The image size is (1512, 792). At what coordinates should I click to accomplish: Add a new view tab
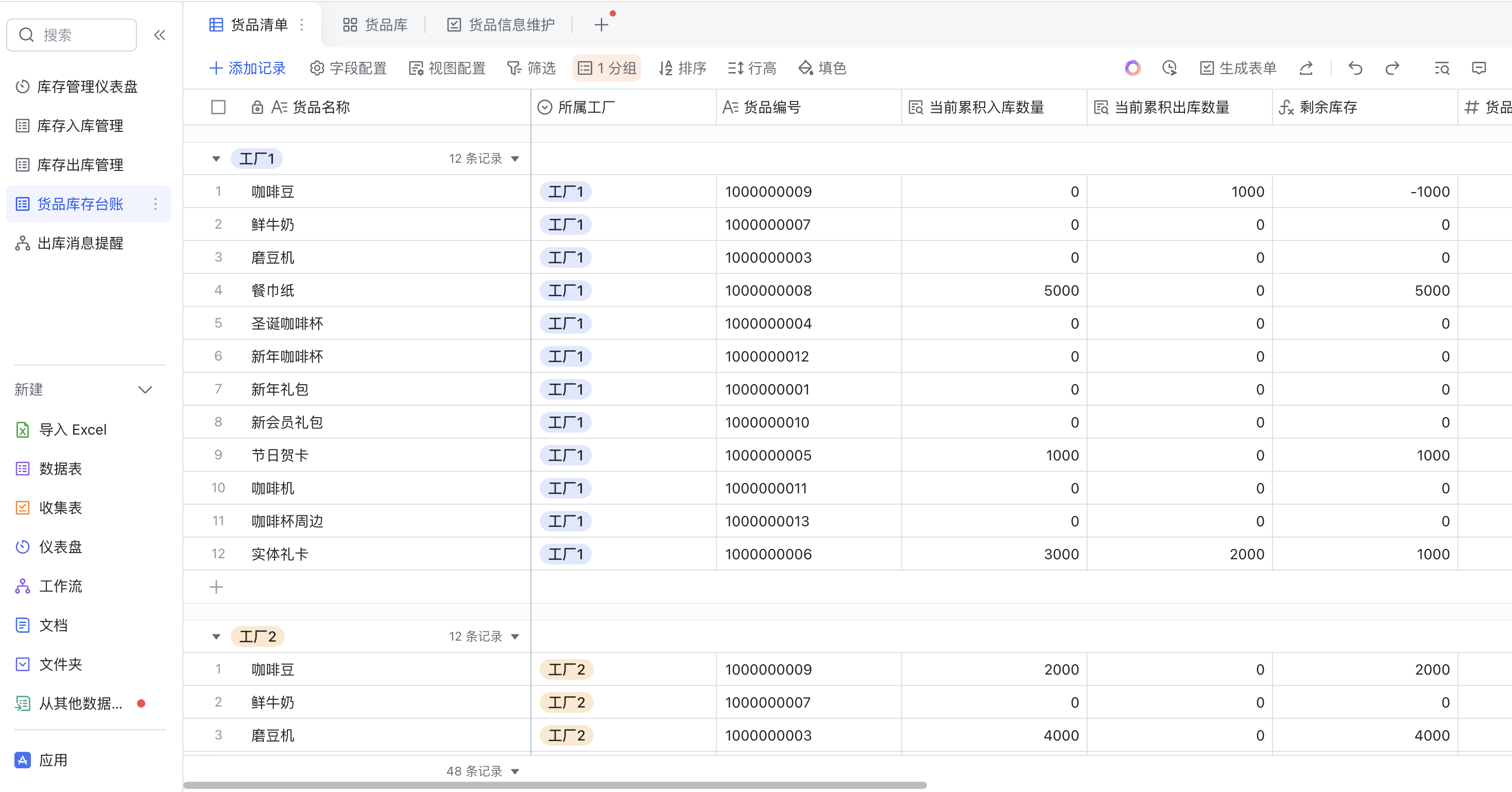click(600, 25)
